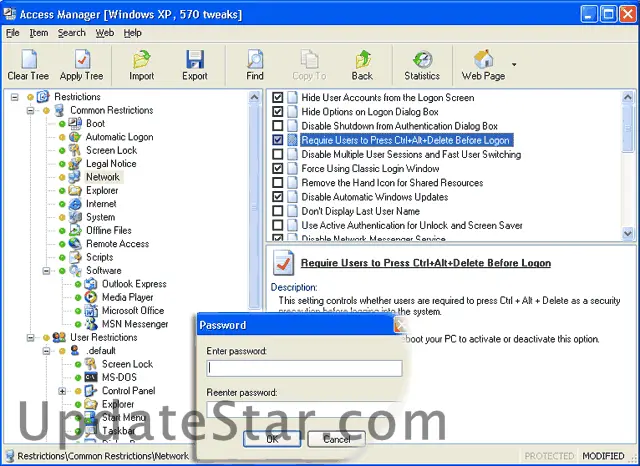Viewport: 640px width, 466px height.
Task: Expand the Control Panel node
Action: (62, 391)
